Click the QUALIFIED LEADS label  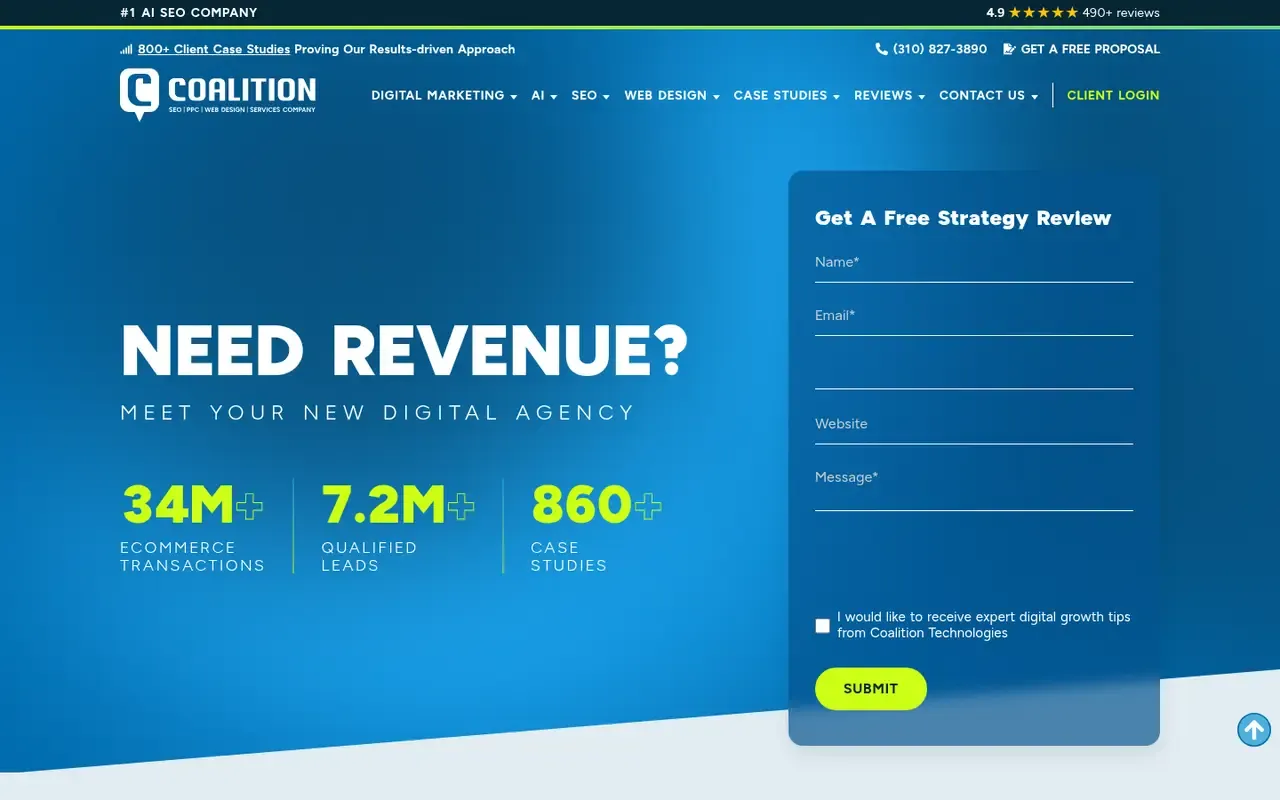pyautogui.click(x=369, y=557)
